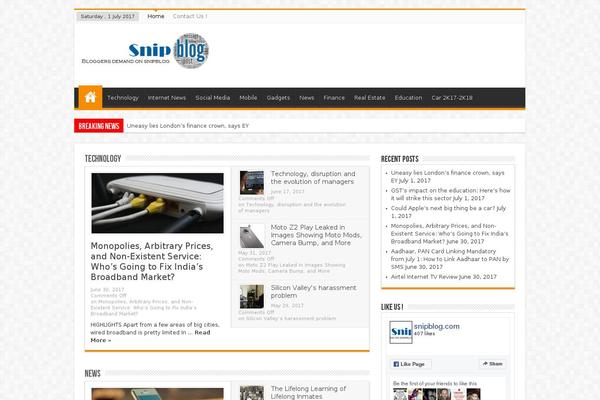Click the orange home icon in navbar
This screenshot has width=600, height=400.
(90, 98)
